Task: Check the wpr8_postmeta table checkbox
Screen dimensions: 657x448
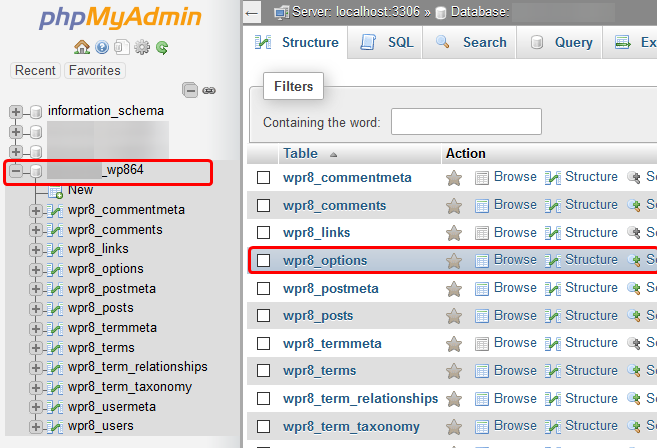Action: click(263, 288)
